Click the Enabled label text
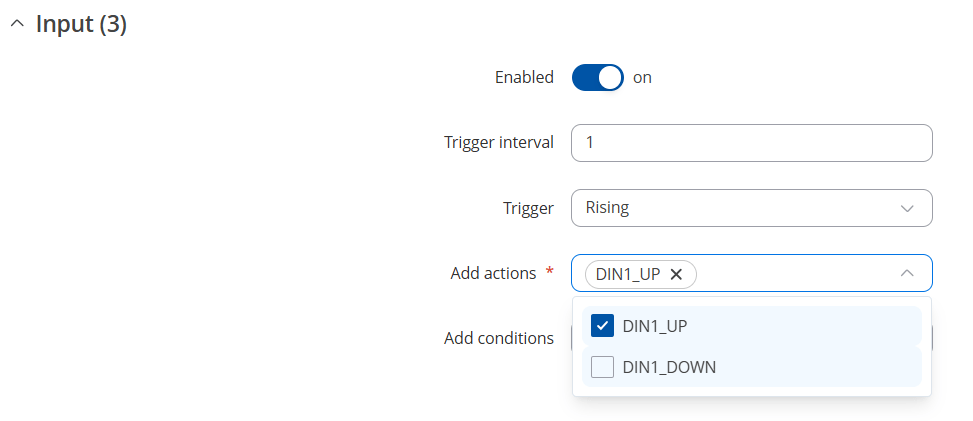The width and height of the screenshot is (973, 421). (524, 78)
